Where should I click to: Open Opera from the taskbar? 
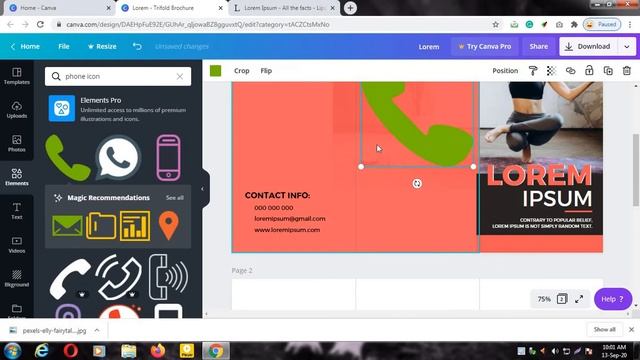click(x=71, y=351)
